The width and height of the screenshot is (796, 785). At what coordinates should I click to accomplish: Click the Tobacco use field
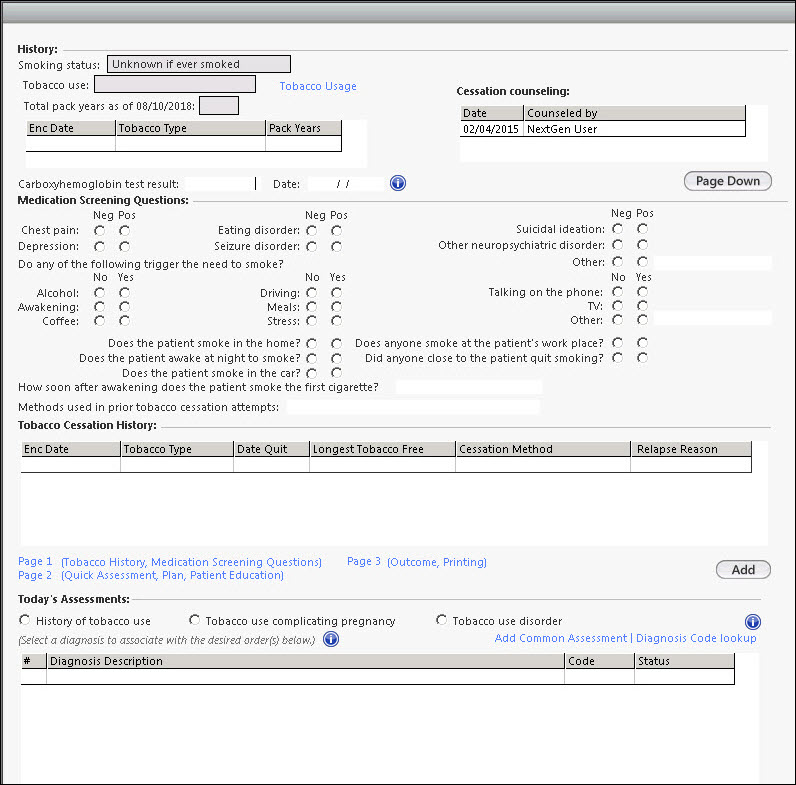pos(175,84)
